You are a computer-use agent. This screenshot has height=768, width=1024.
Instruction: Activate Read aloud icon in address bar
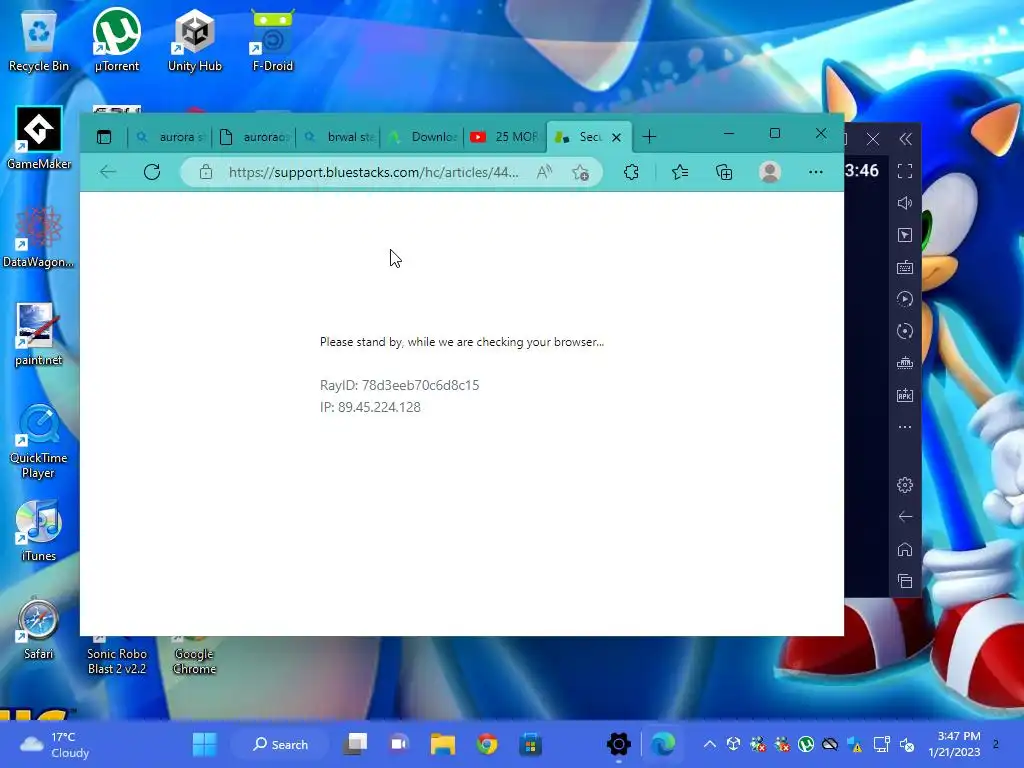pos(544,172)
